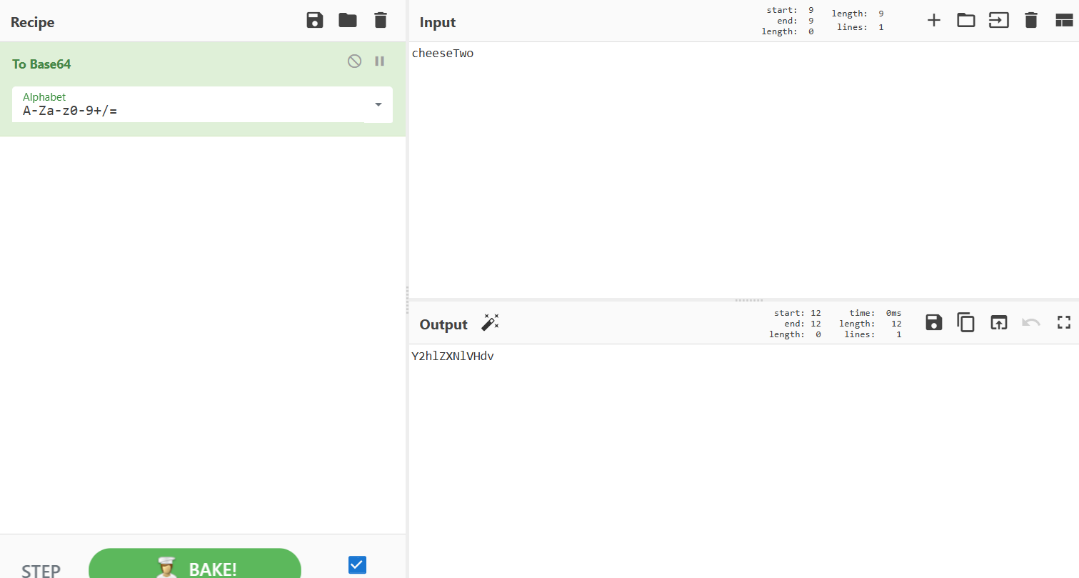This screenshot has height=578, width=1079.
Task: Click the Magic wand icon
Action: [490, 323]
